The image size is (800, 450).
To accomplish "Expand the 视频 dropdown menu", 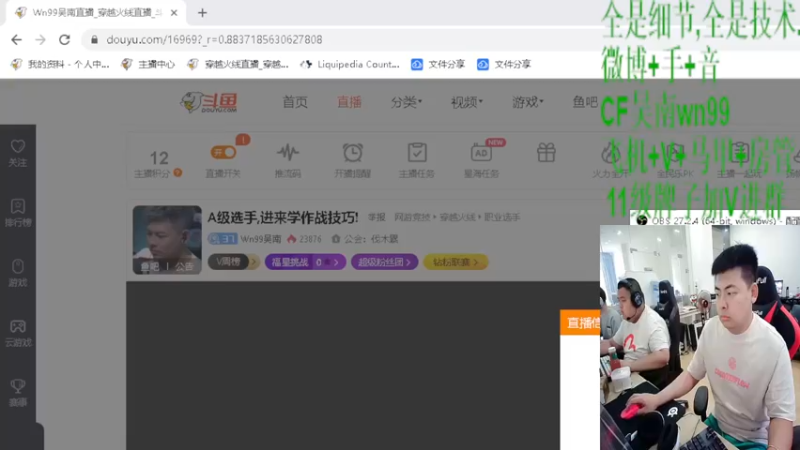I will 466,102.
